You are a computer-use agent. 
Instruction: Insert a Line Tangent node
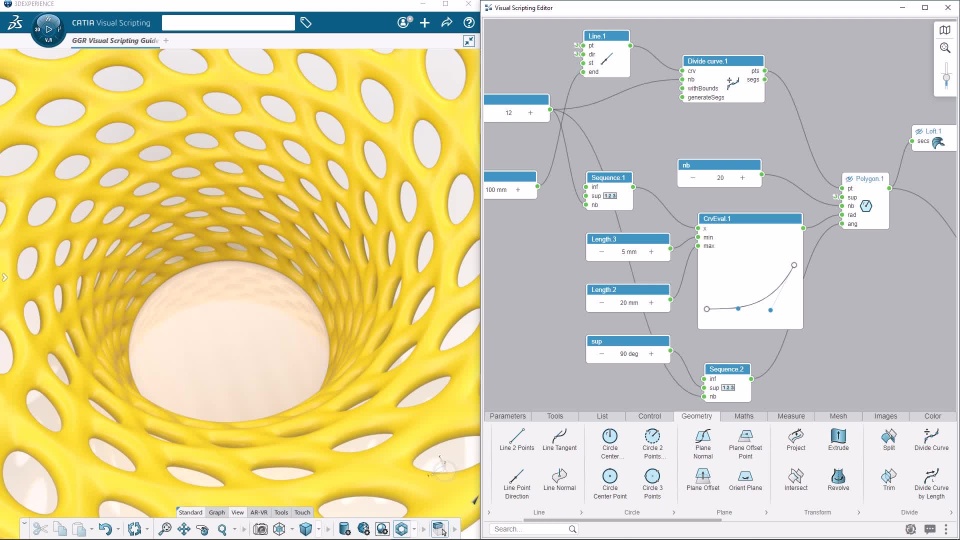tap(560, 440)
